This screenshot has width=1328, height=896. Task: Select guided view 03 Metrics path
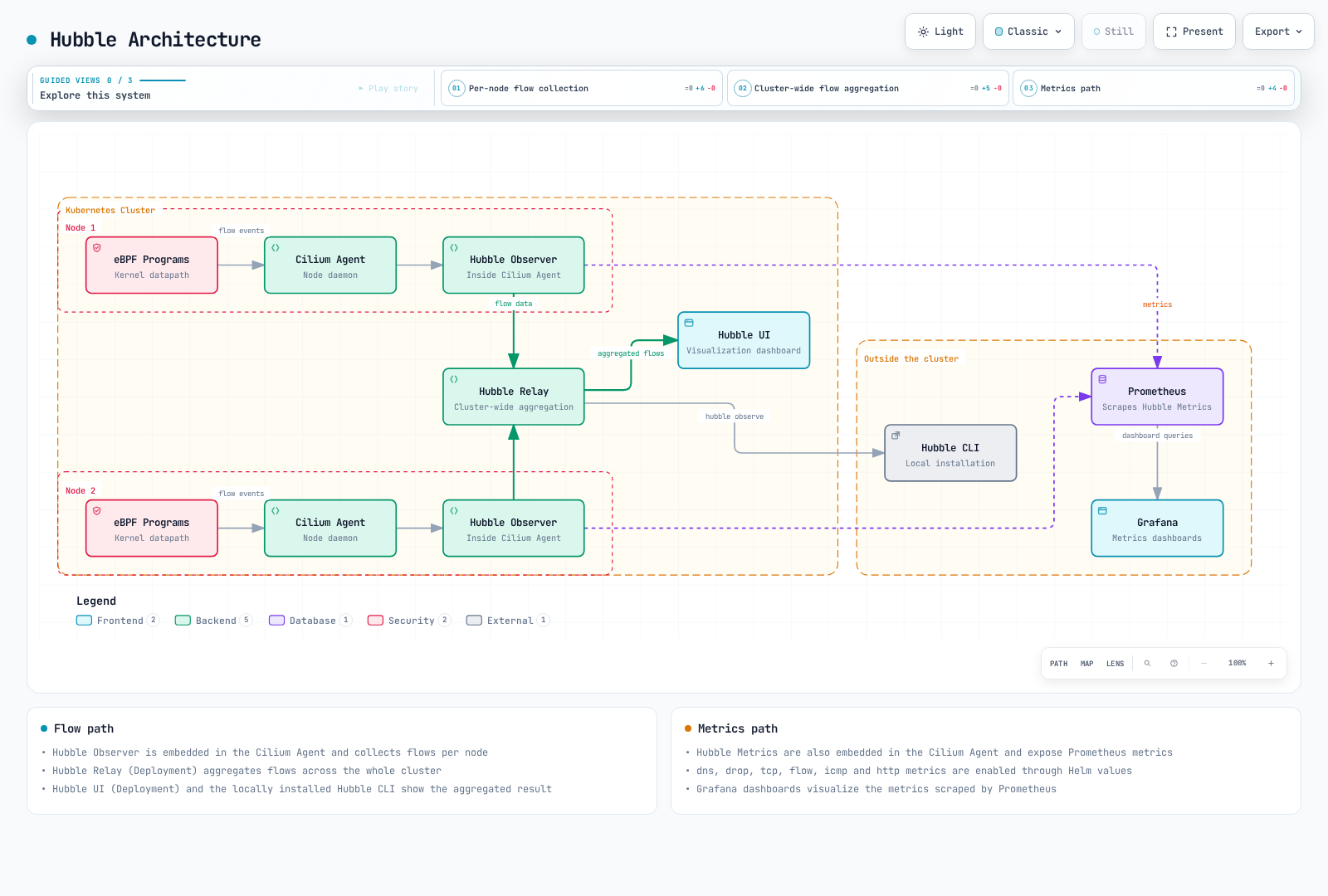[1154, 88]
